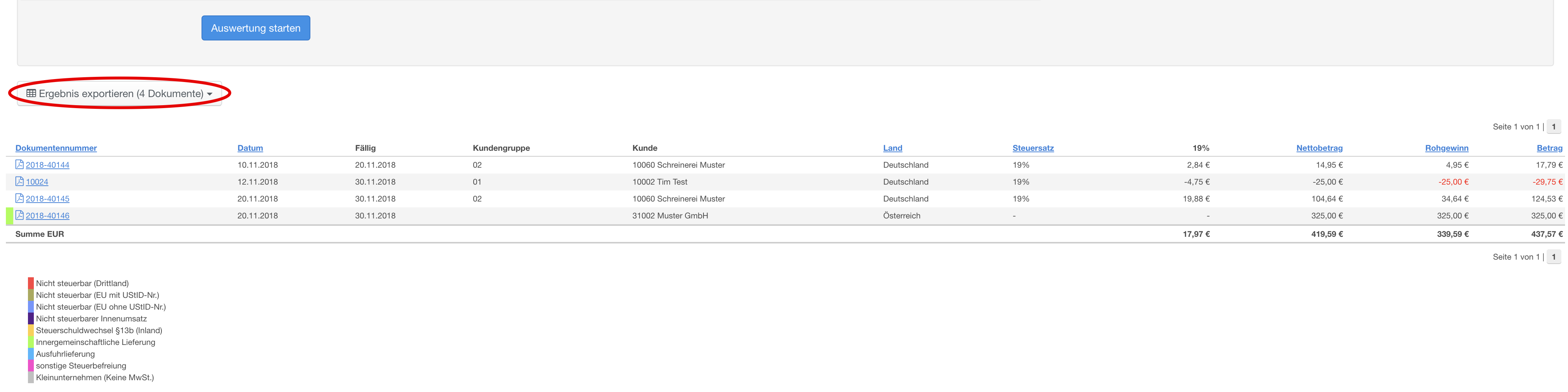Click table icon in export button

point(31,93)
